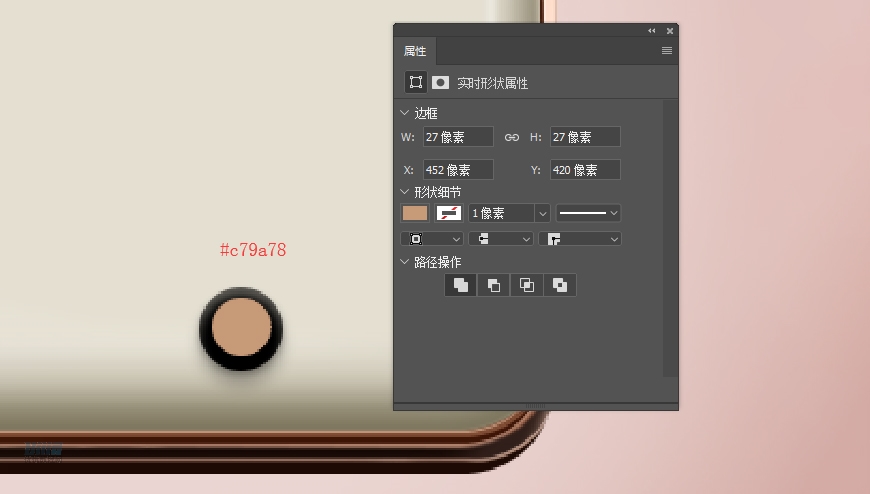The image size is (870, 494).
Task: Click the W width input field
Action: point(458,137)
